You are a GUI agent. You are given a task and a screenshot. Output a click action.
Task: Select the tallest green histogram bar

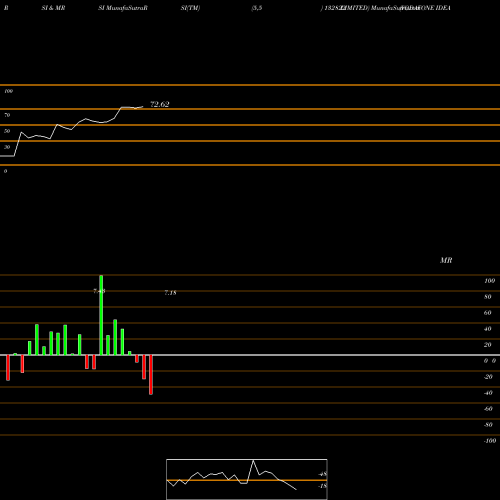pyautogui.click(x=101, y=315)
